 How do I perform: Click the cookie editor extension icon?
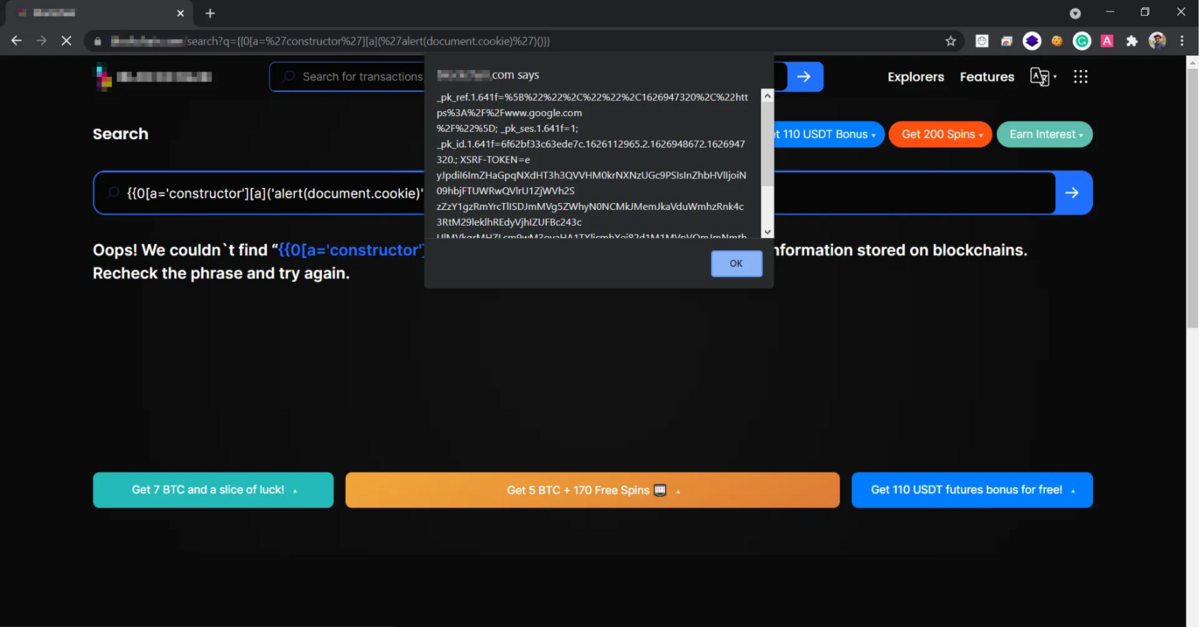1056,41
